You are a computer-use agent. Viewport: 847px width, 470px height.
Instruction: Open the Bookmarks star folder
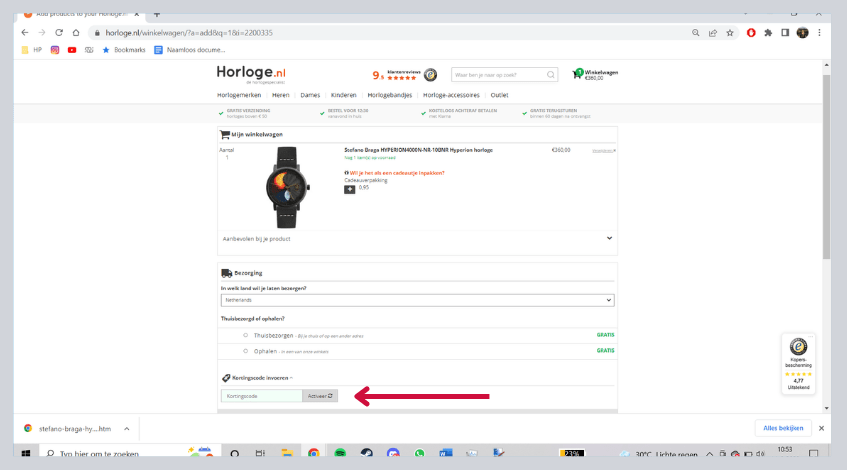[124, 50]
